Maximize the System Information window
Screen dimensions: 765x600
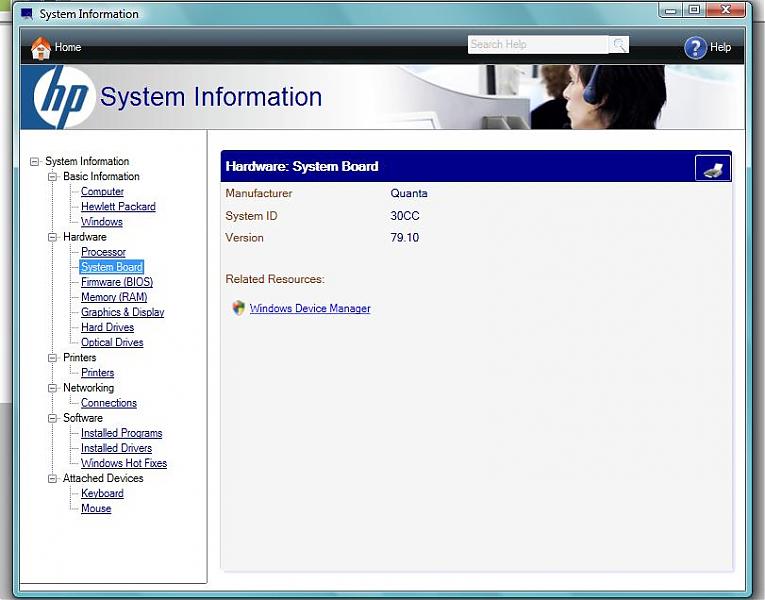(x=694, y=10)
